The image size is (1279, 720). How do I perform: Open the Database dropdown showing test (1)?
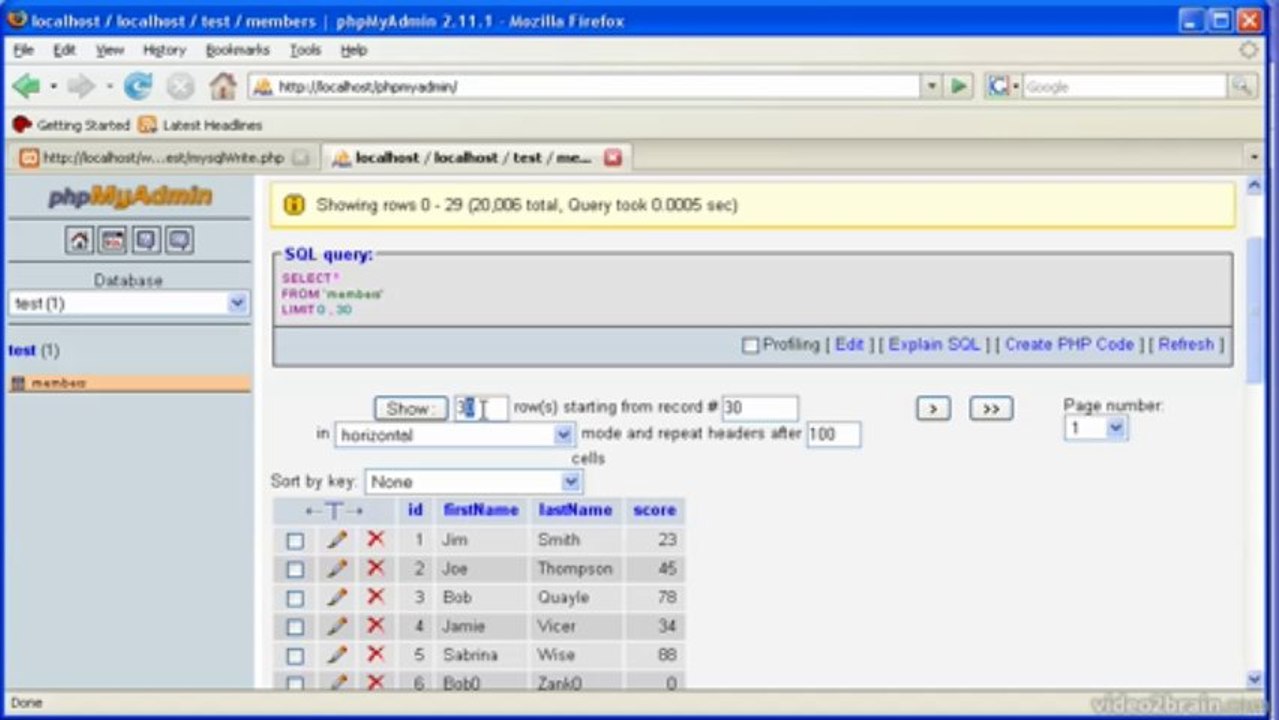point(128,303)
